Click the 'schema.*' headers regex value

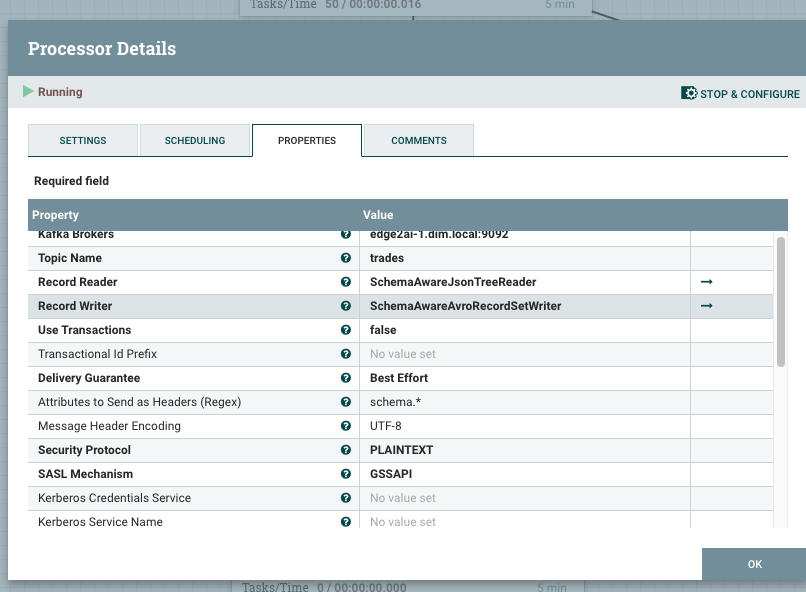395,402
